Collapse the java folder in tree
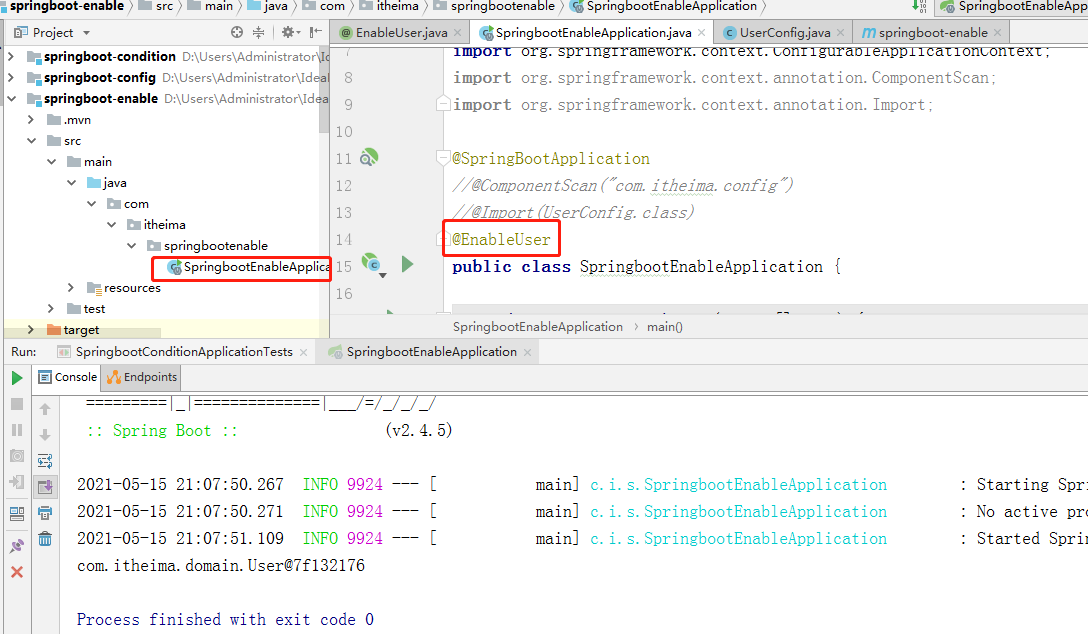Viewport: 1088px width, 634px height. [71, 182]
